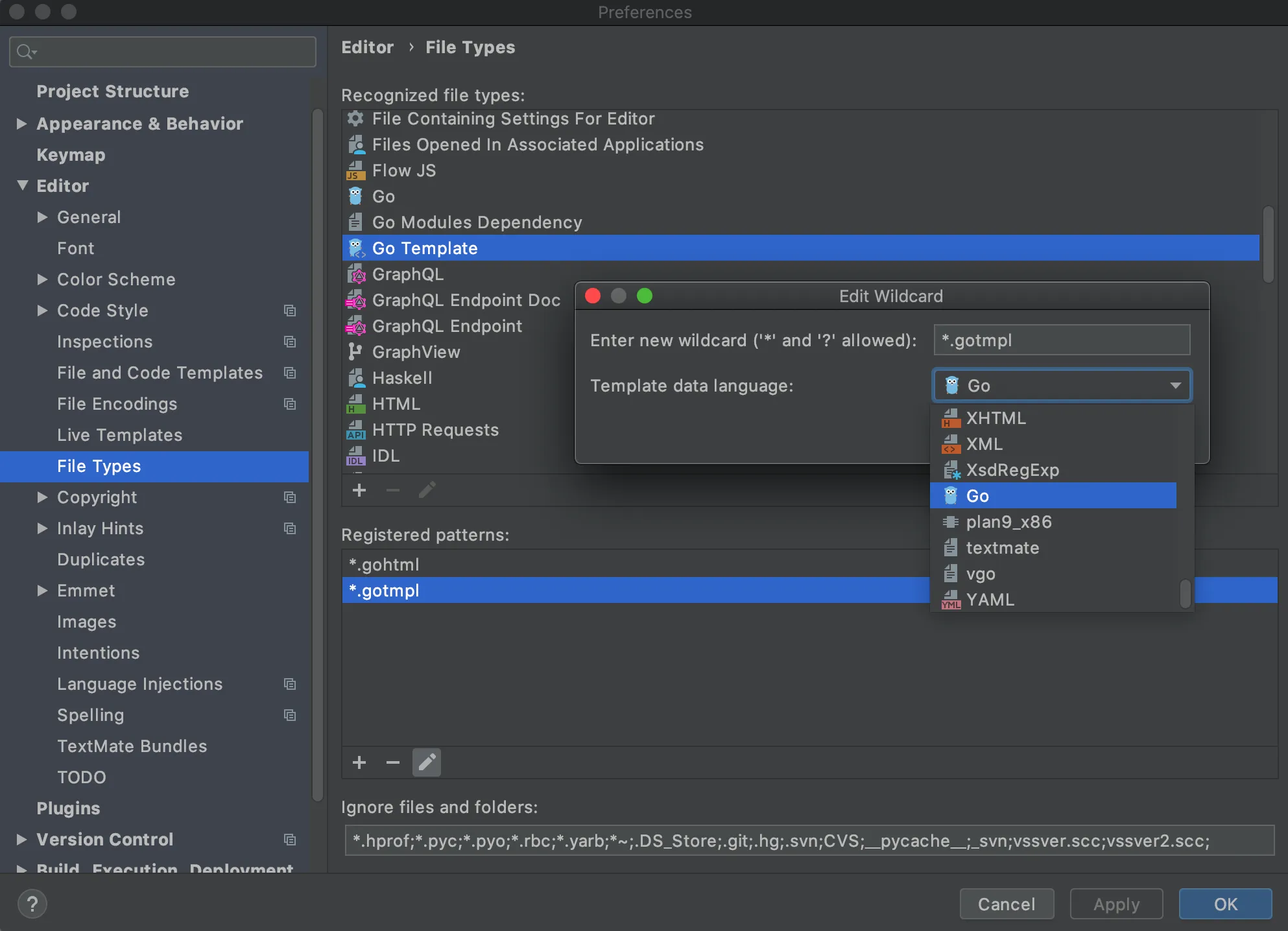1288x931 pixels.
Task: Focus the wildcard input field
Action: (x=1062, y=340)
